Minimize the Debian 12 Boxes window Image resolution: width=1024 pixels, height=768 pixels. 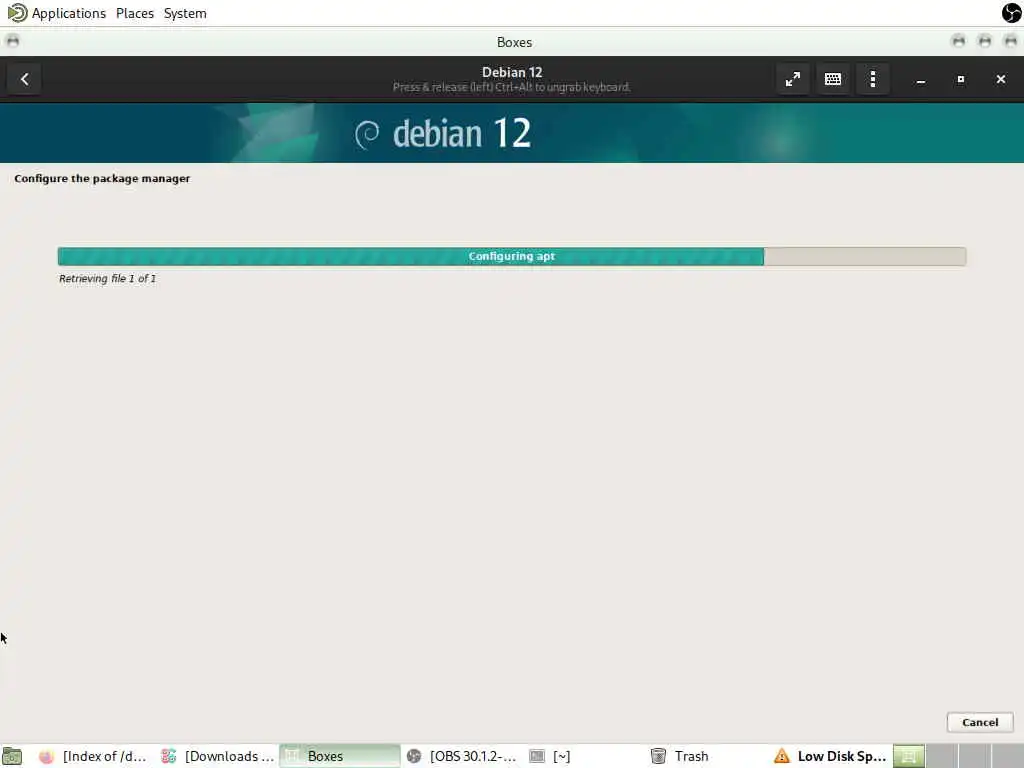tap(921, 79)
